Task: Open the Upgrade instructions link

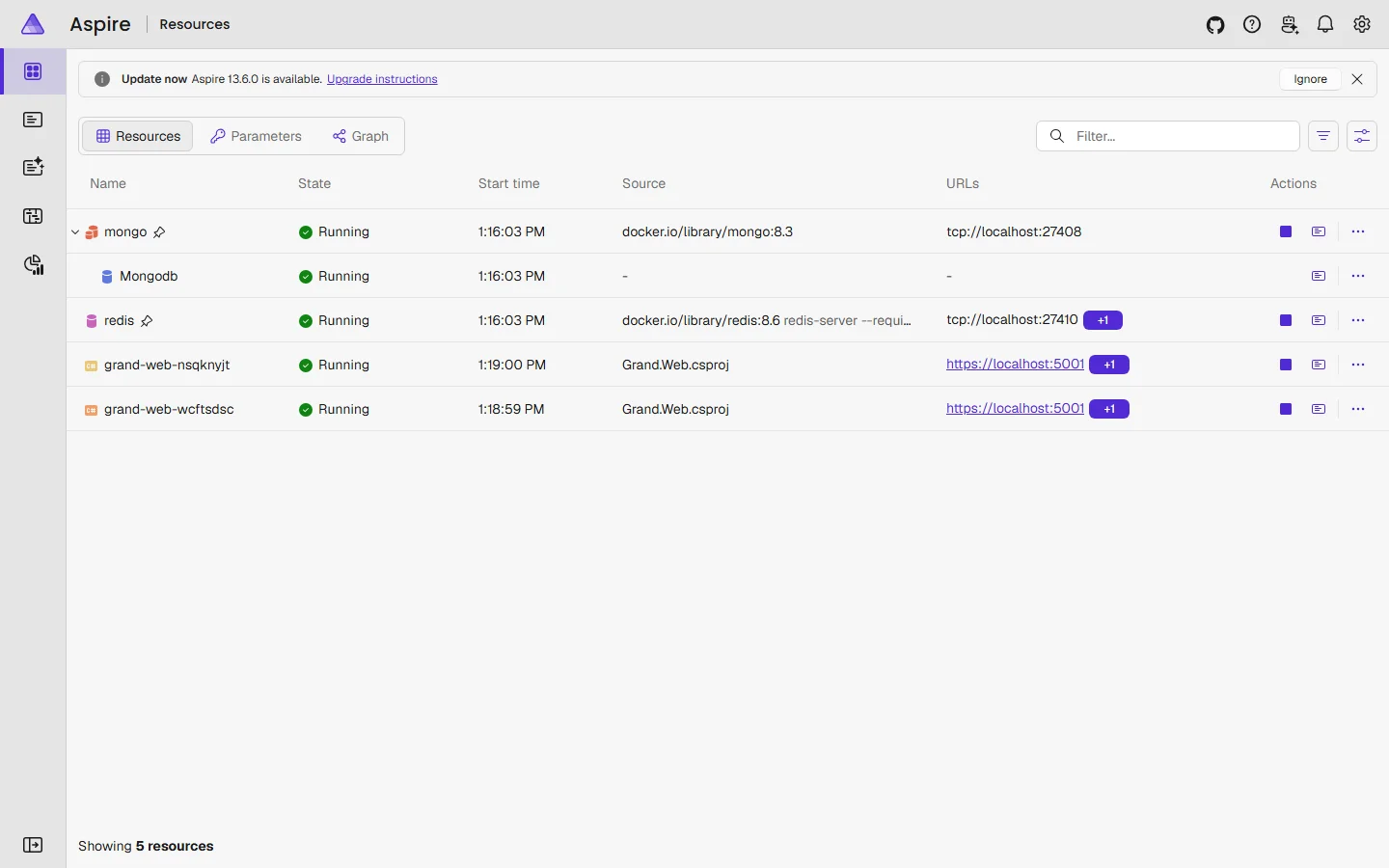Action: point(382,79)
